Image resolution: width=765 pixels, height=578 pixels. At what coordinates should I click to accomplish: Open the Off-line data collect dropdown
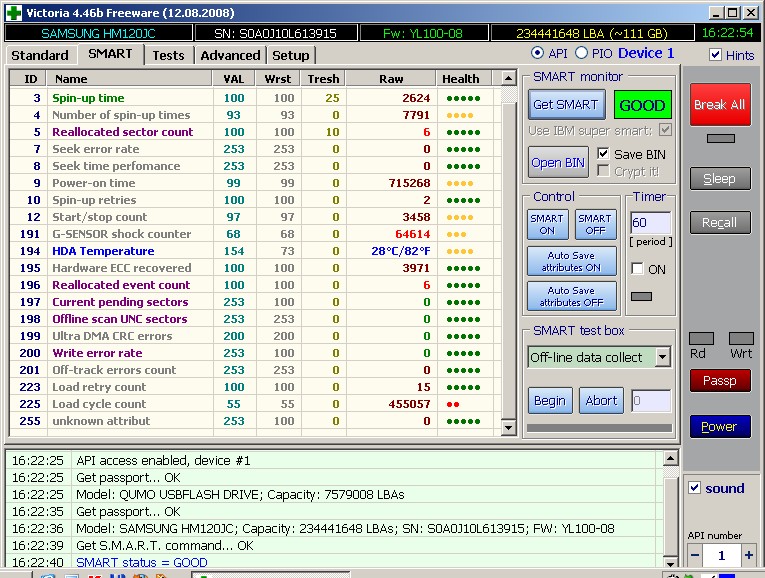663,357
